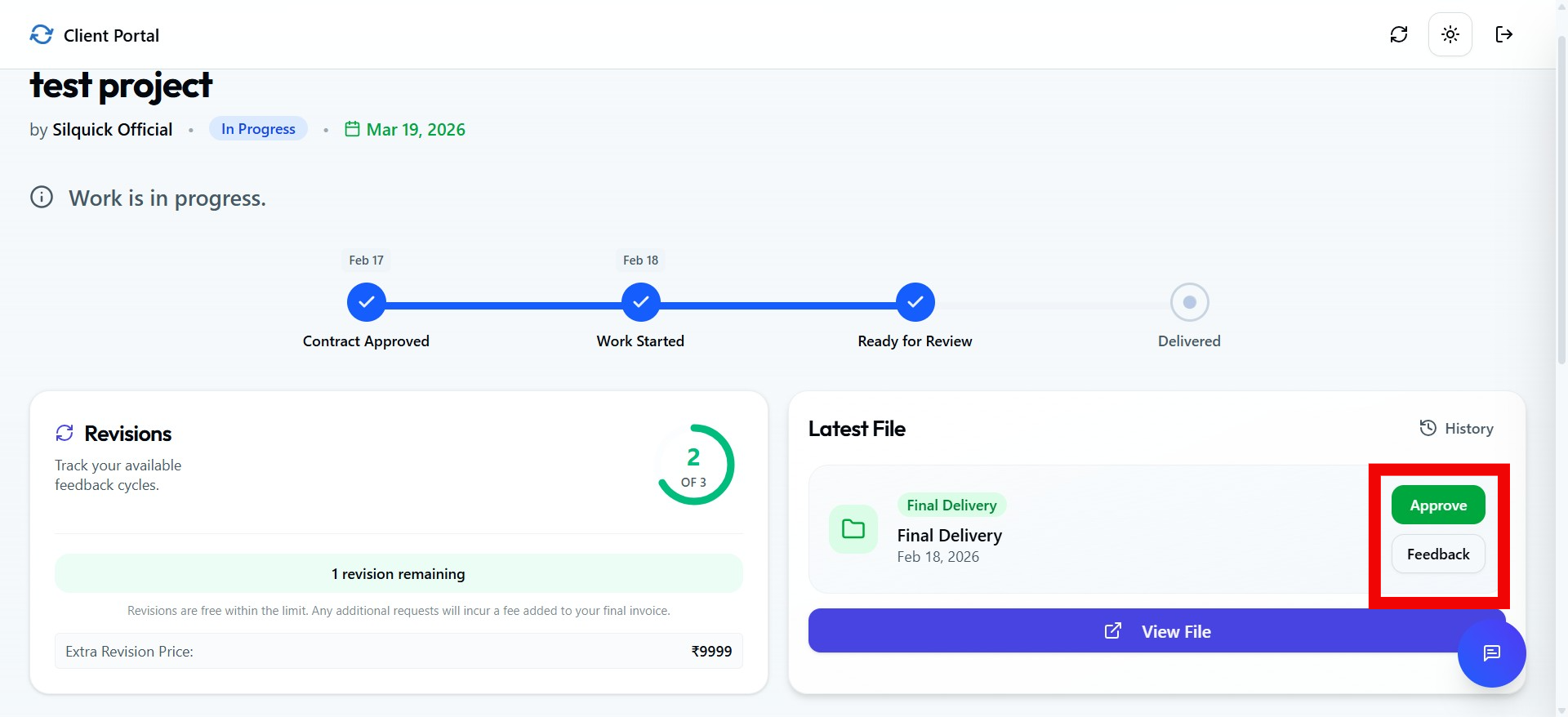Viewport: 1568px width, 717px height.
Task: Click the Latest File heading
Action: 857,429
